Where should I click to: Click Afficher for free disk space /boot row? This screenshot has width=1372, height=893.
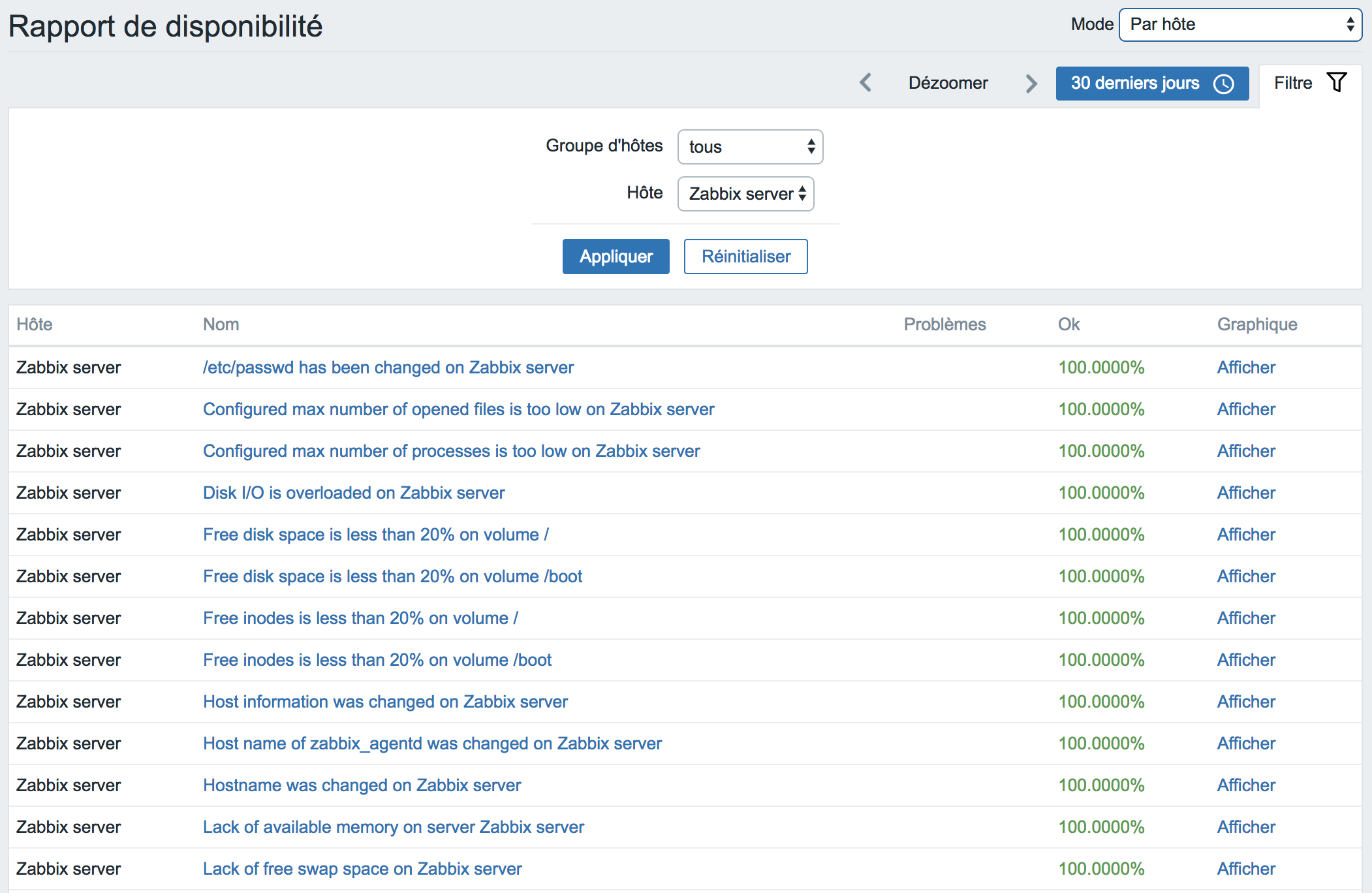[1246, 576]
